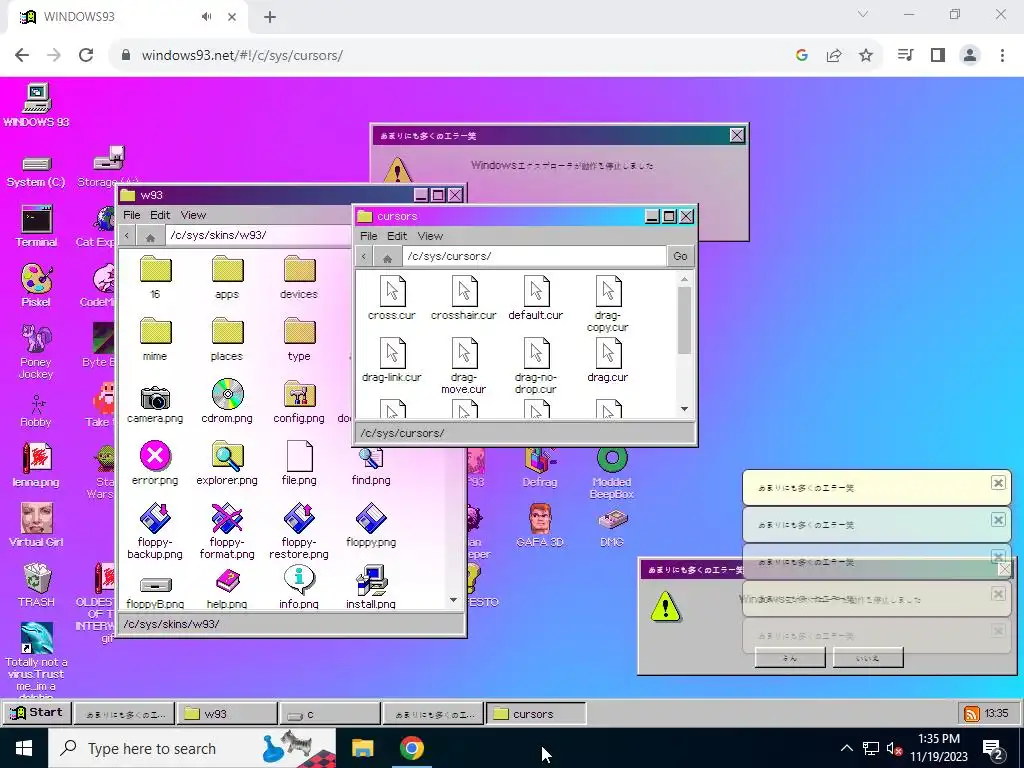Screen dimensions: 1024x768
Task: Select cdrom.png in w93 window
Action: [x=227, y=401]
